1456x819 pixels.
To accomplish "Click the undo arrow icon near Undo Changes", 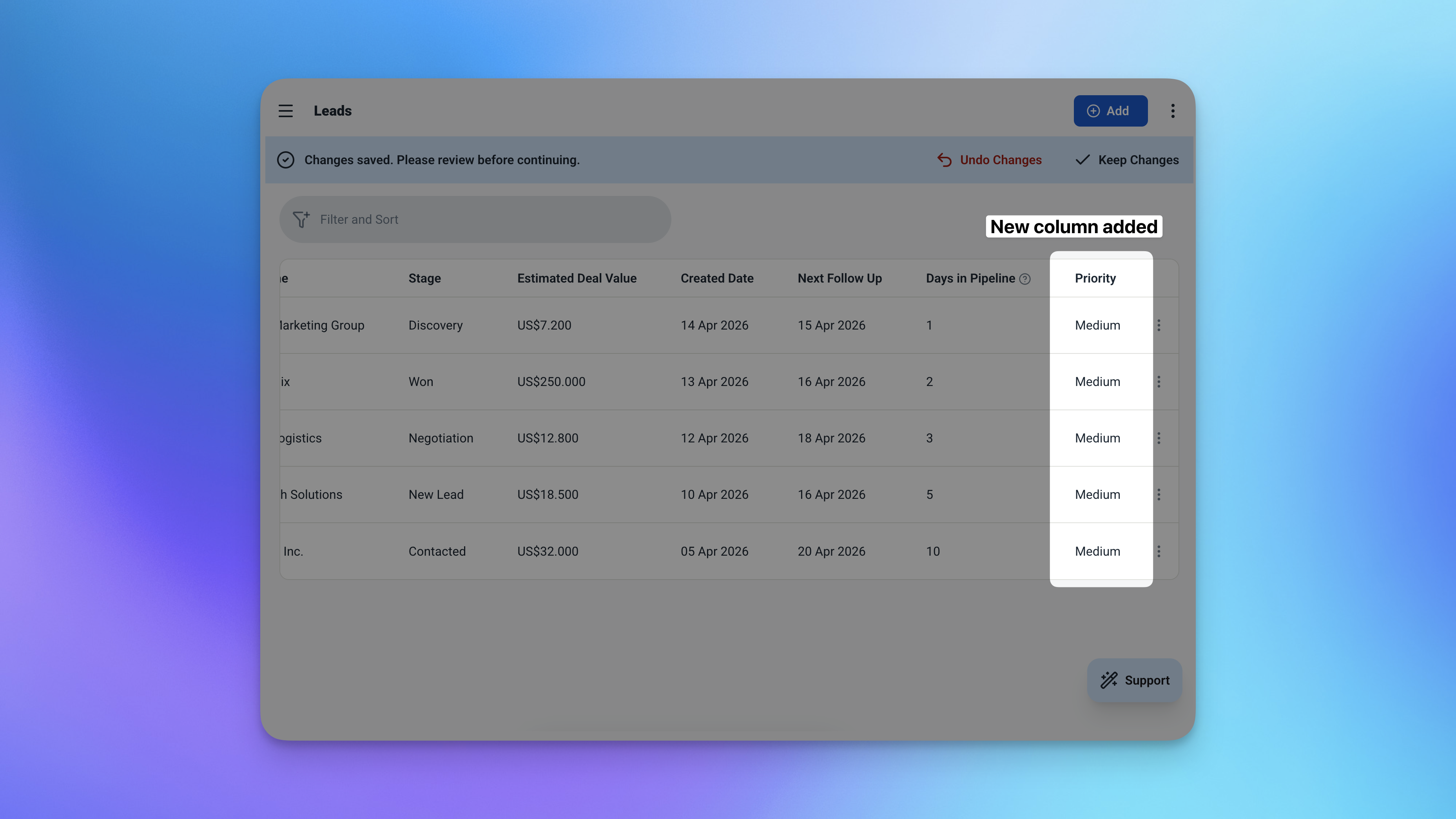I will [x=945, y=160].
